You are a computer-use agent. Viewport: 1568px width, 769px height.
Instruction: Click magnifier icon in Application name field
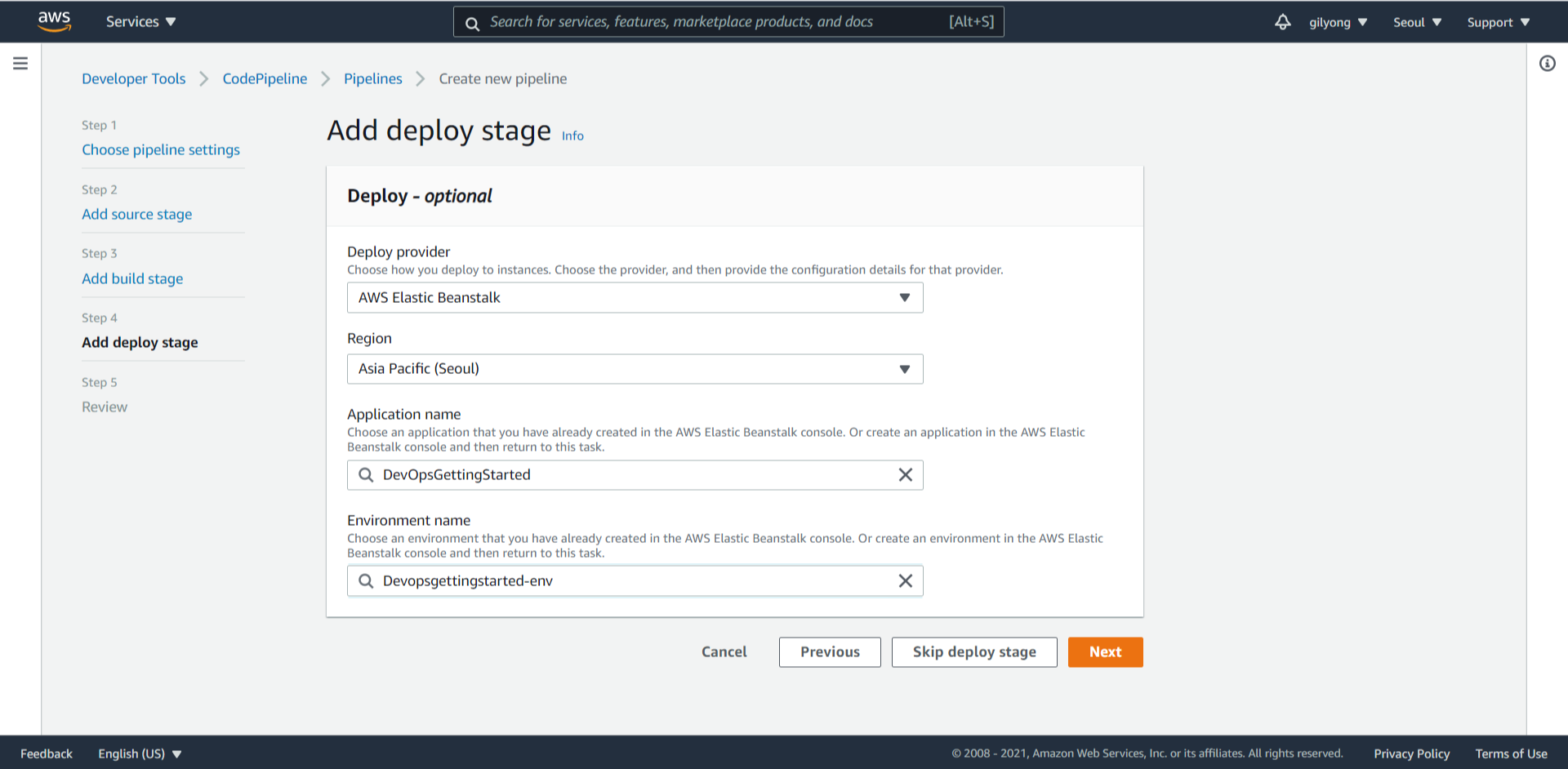[x=366, y=475]
